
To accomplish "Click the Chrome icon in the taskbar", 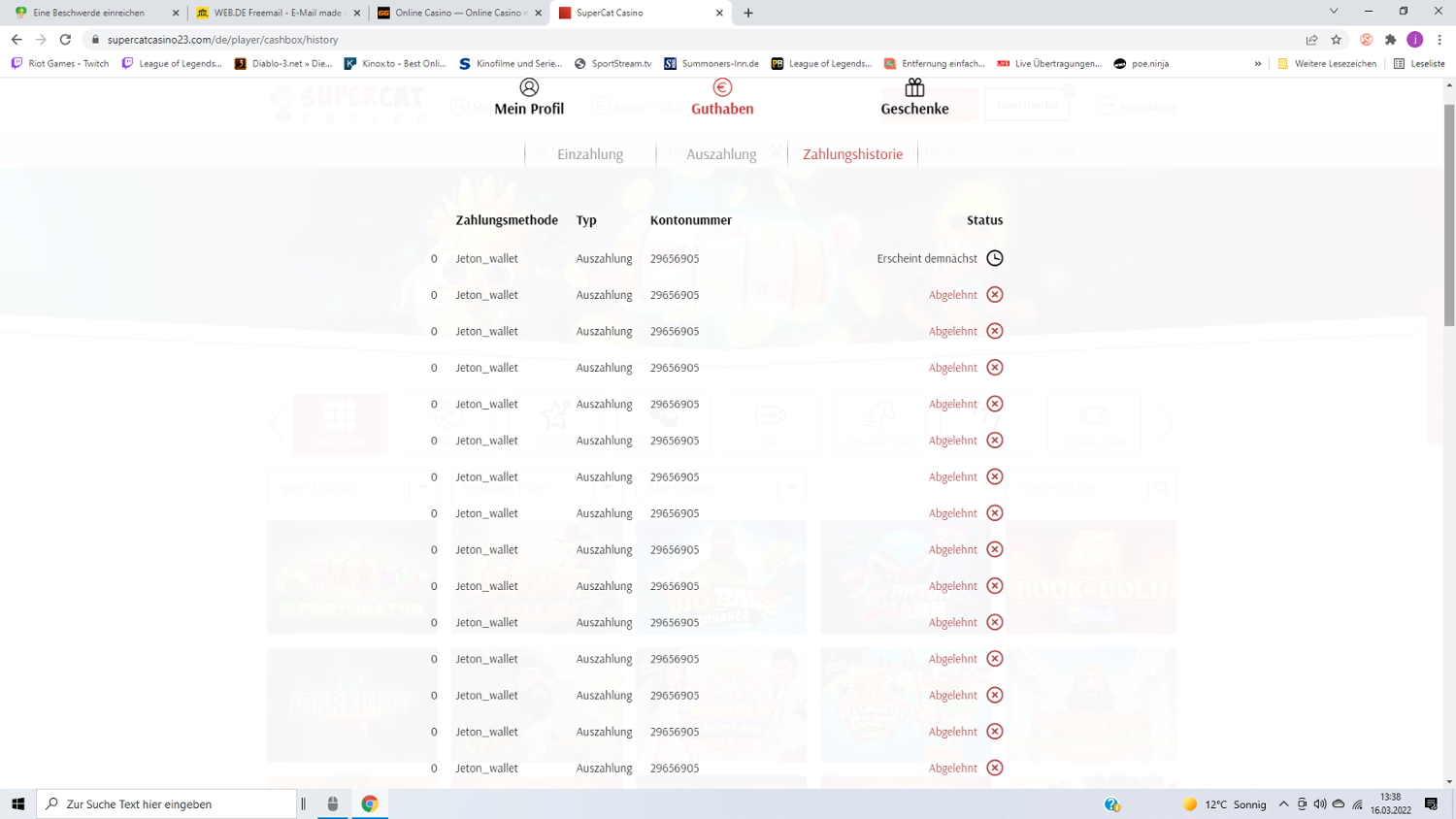I will 370,803.
